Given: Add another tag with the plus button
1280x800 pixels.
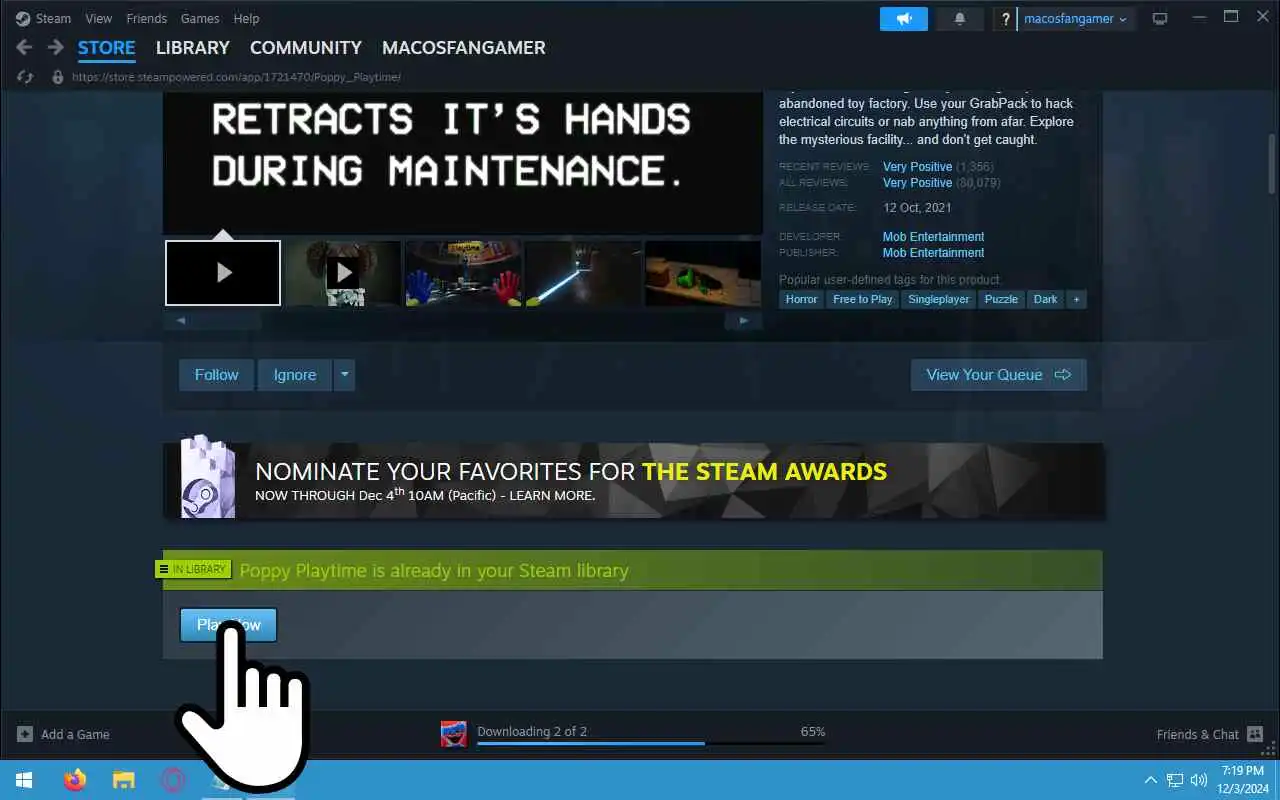Looking at the screenshot, I should pos(1076,299).
